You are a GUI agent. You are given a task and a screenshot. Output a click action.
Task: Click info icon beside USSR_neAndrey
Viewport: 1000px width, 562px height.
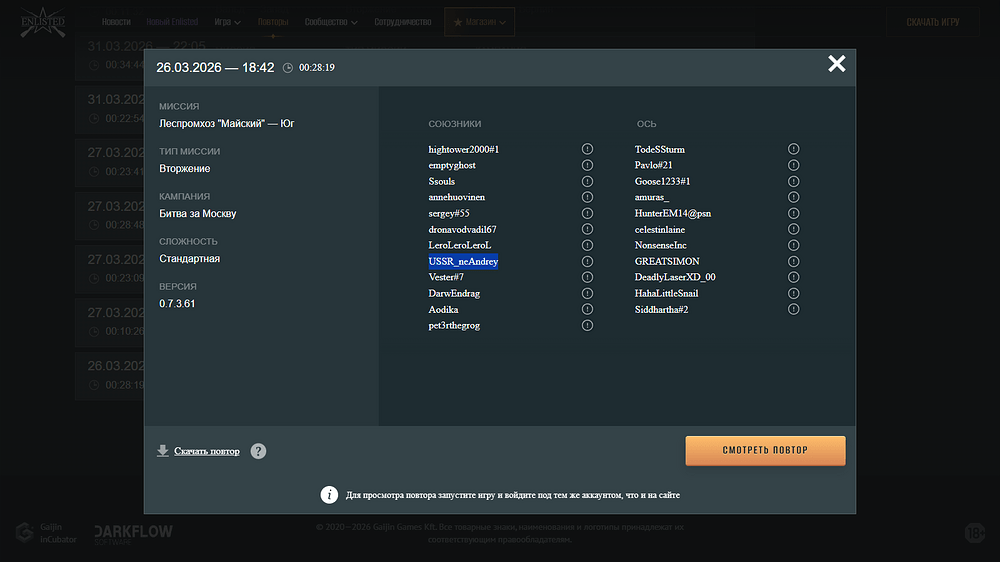(587, 261)
